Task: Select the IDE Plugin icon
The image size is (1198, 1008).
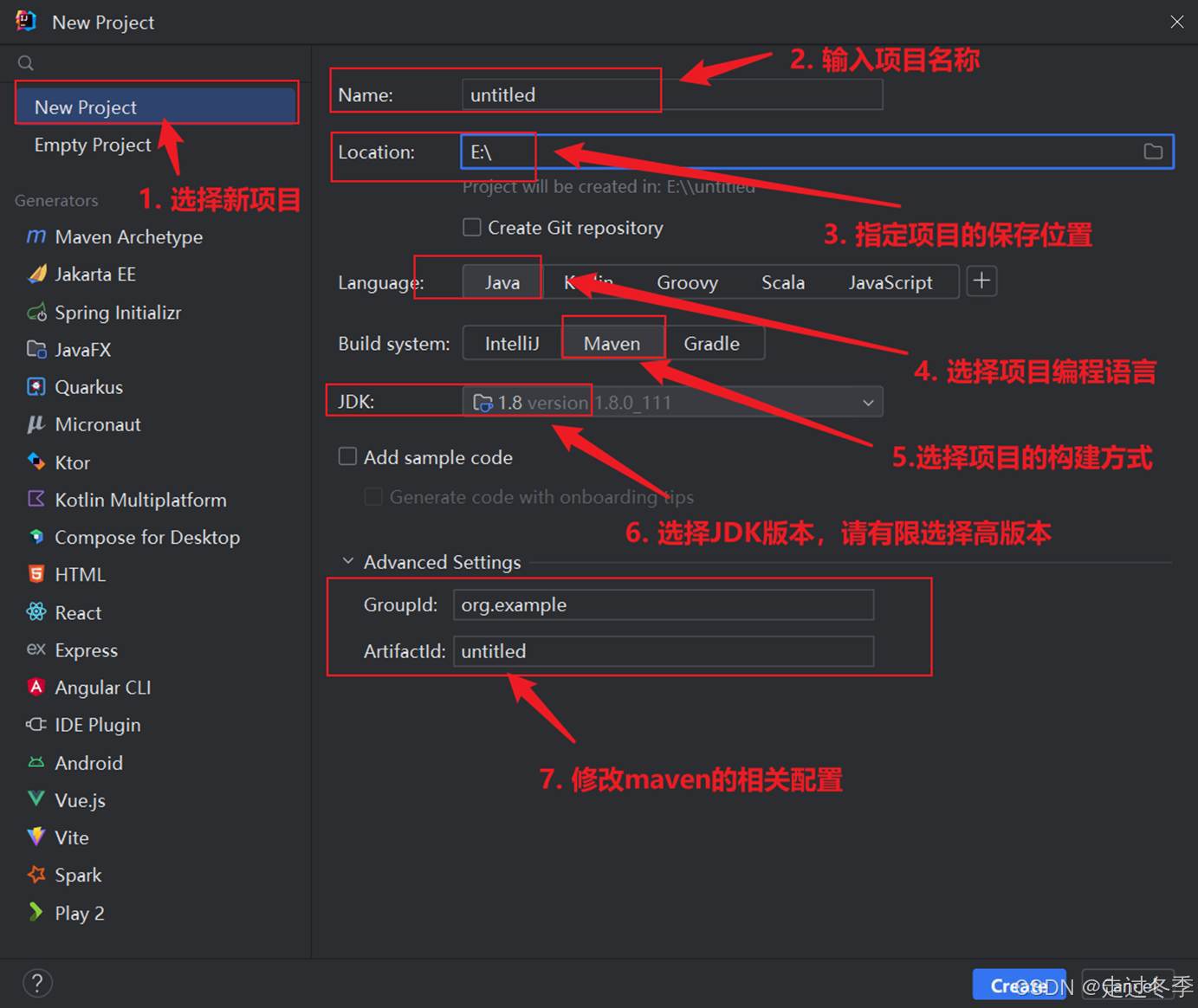Action: [36, 724]
